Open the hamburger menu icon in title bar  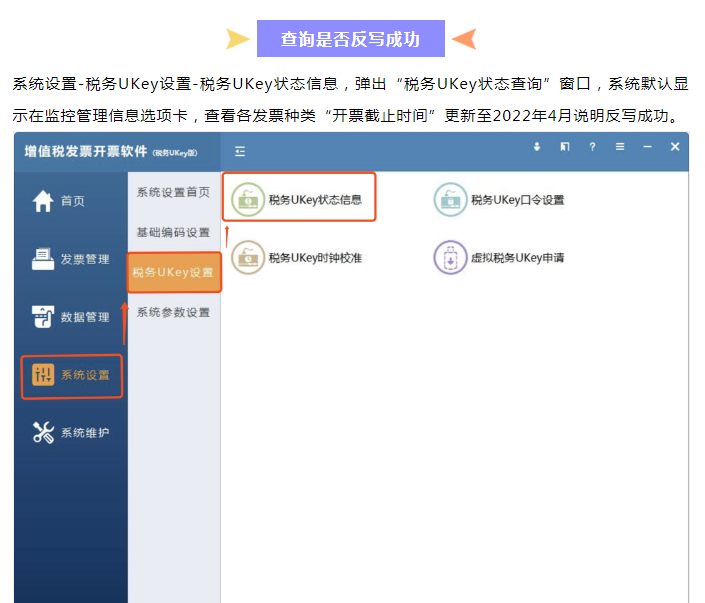click(x=620, y=147)
